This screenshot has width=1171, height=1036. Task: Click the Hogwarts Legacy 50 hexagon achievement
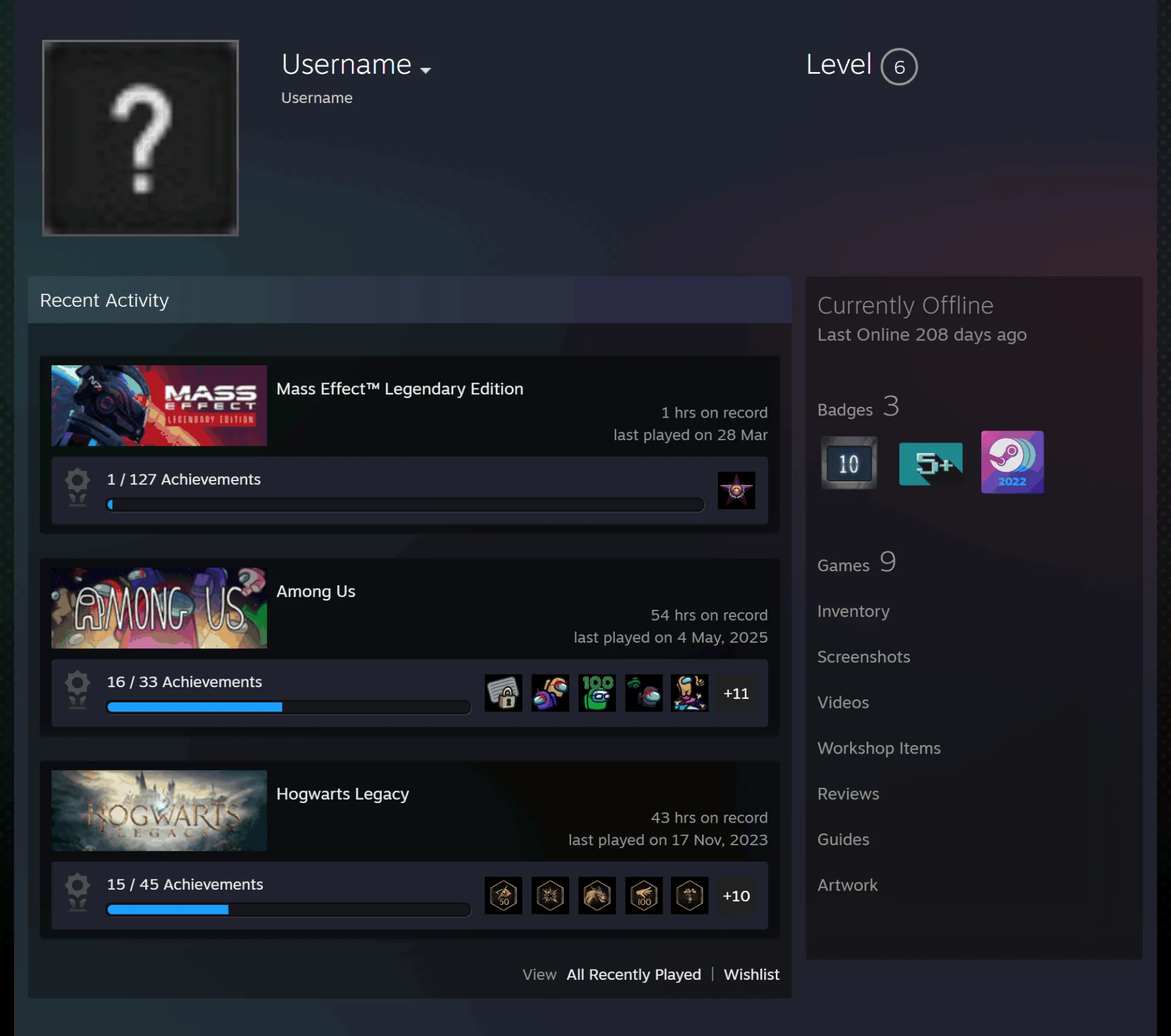tap(503, 895)
